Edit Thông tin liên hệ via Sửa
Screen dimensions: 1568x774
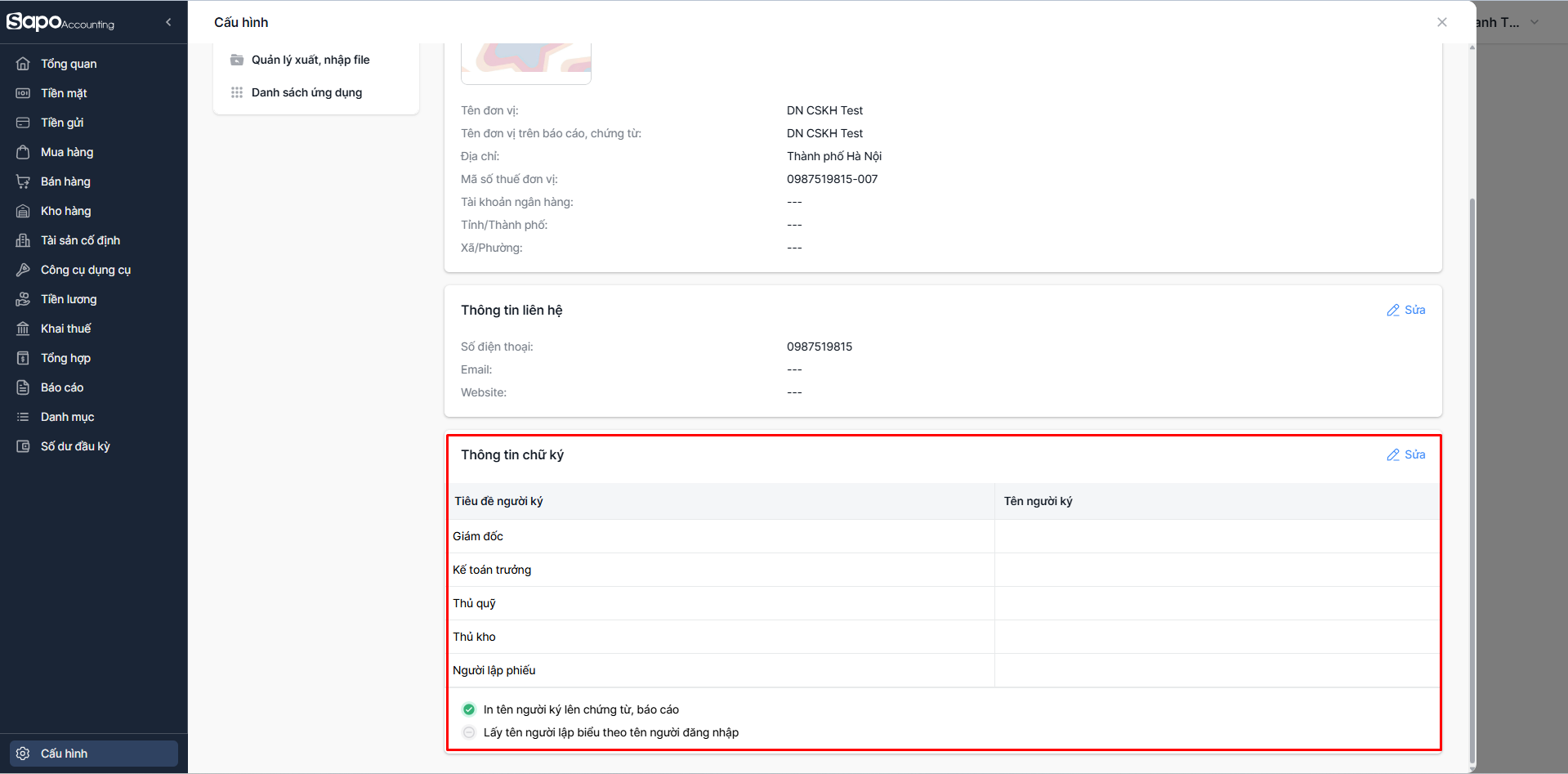point(1406,310)
